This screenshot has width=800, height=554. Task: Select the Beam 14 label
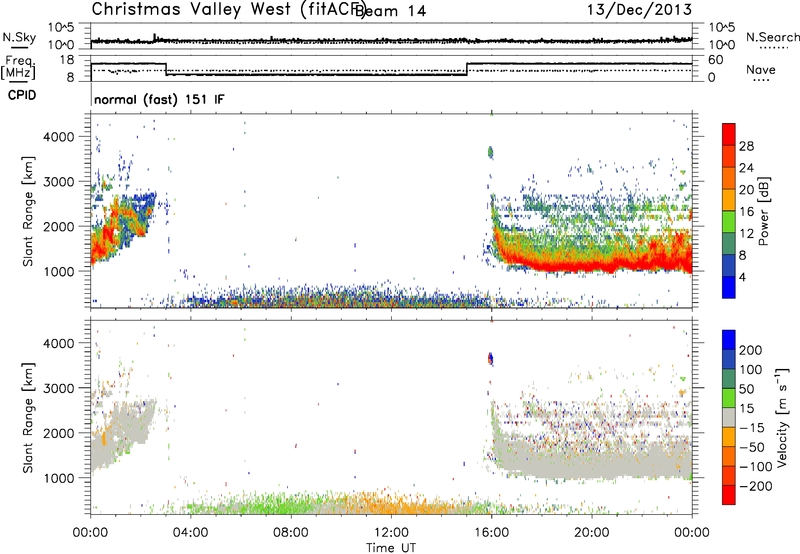[x=390, y=11]
